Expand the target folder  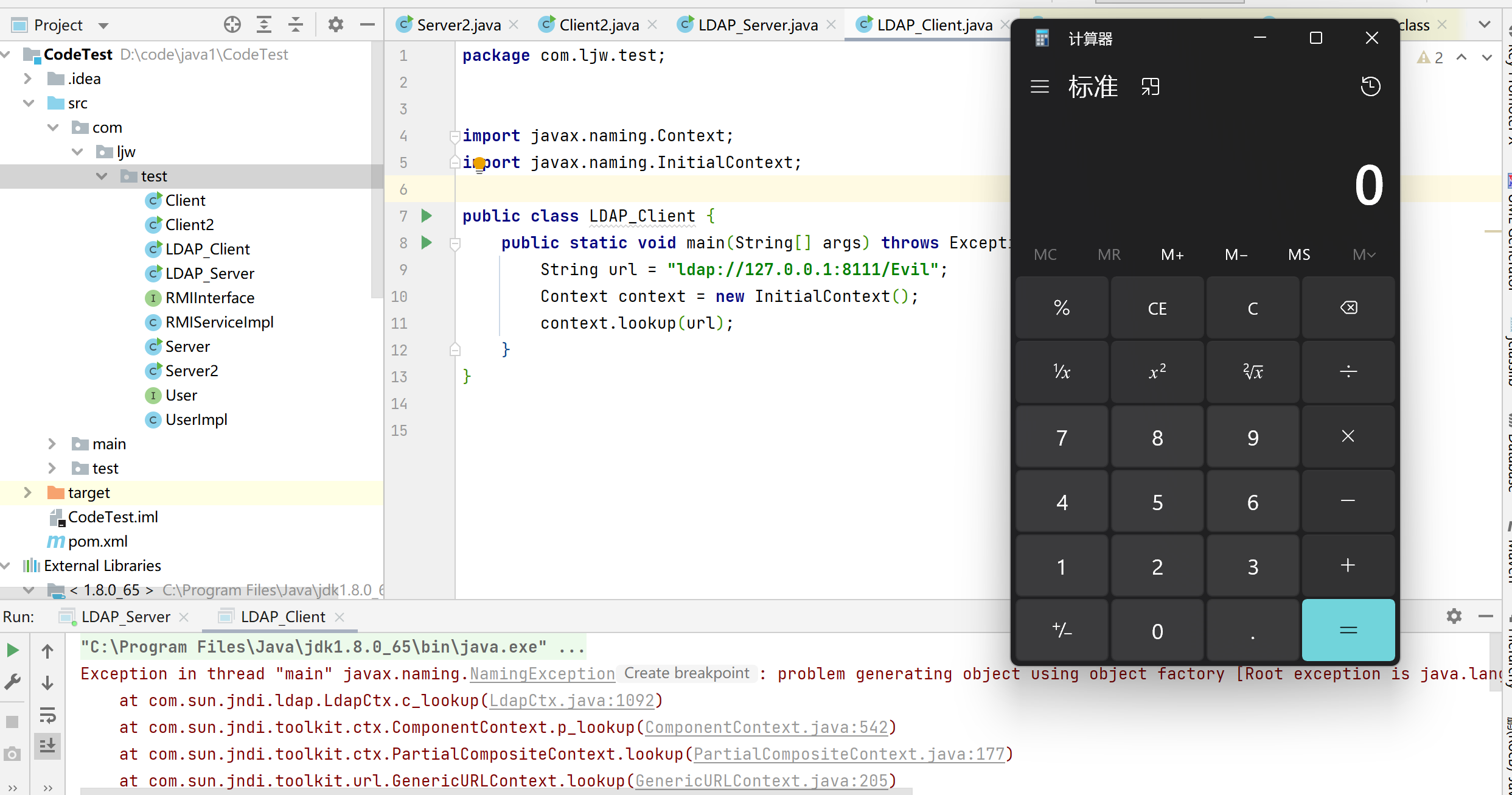[28, 492]
